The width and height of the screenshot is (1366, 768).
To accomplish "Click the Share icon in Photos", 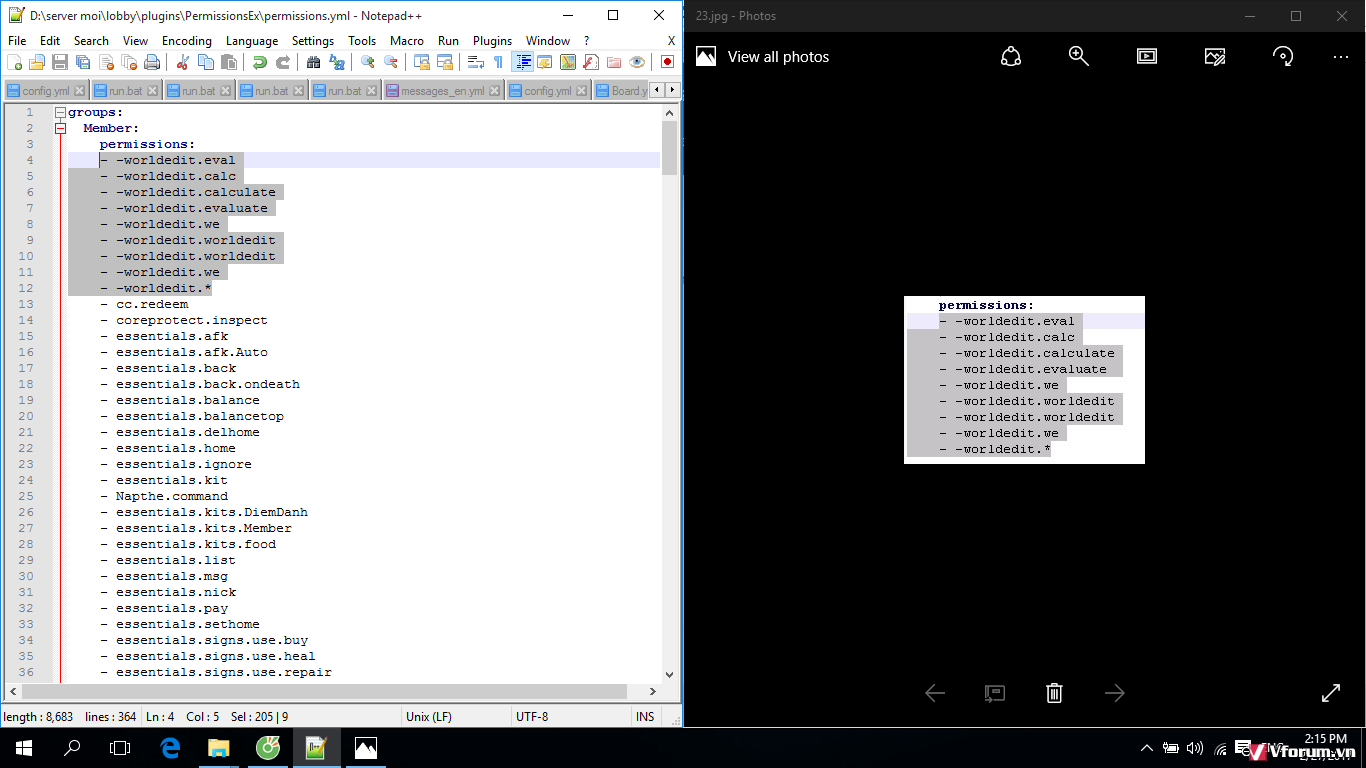I will coord(1010,57).
